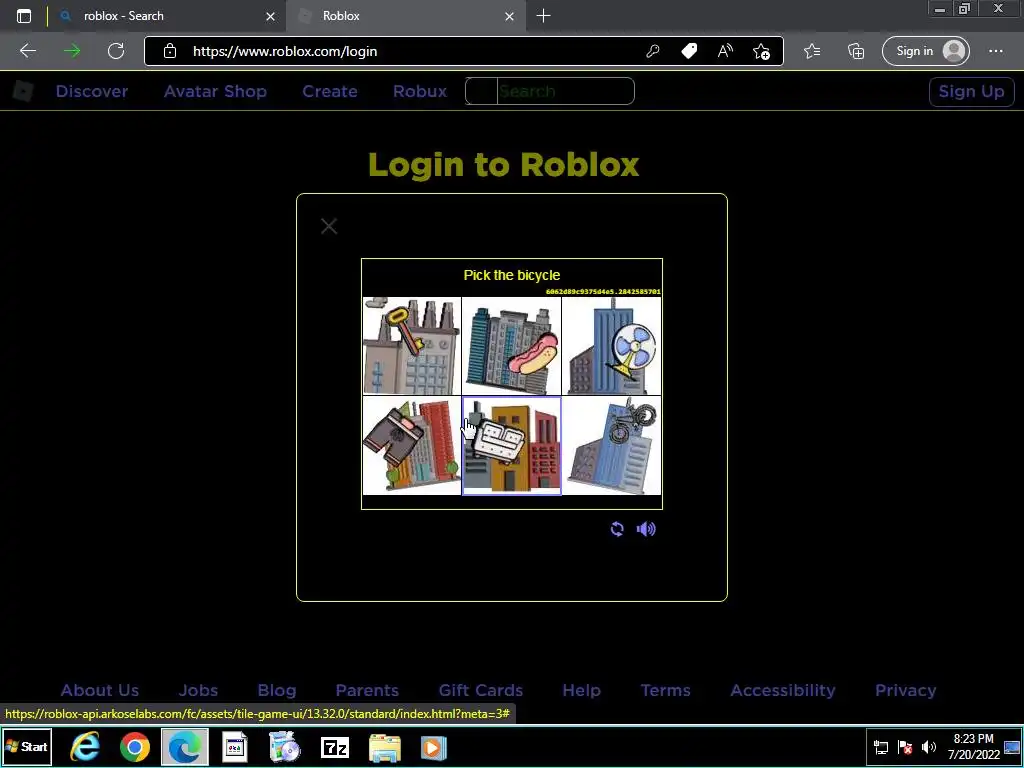Open the tab actions menu icon
The image size is (1024, 768).
pos(24,16)
